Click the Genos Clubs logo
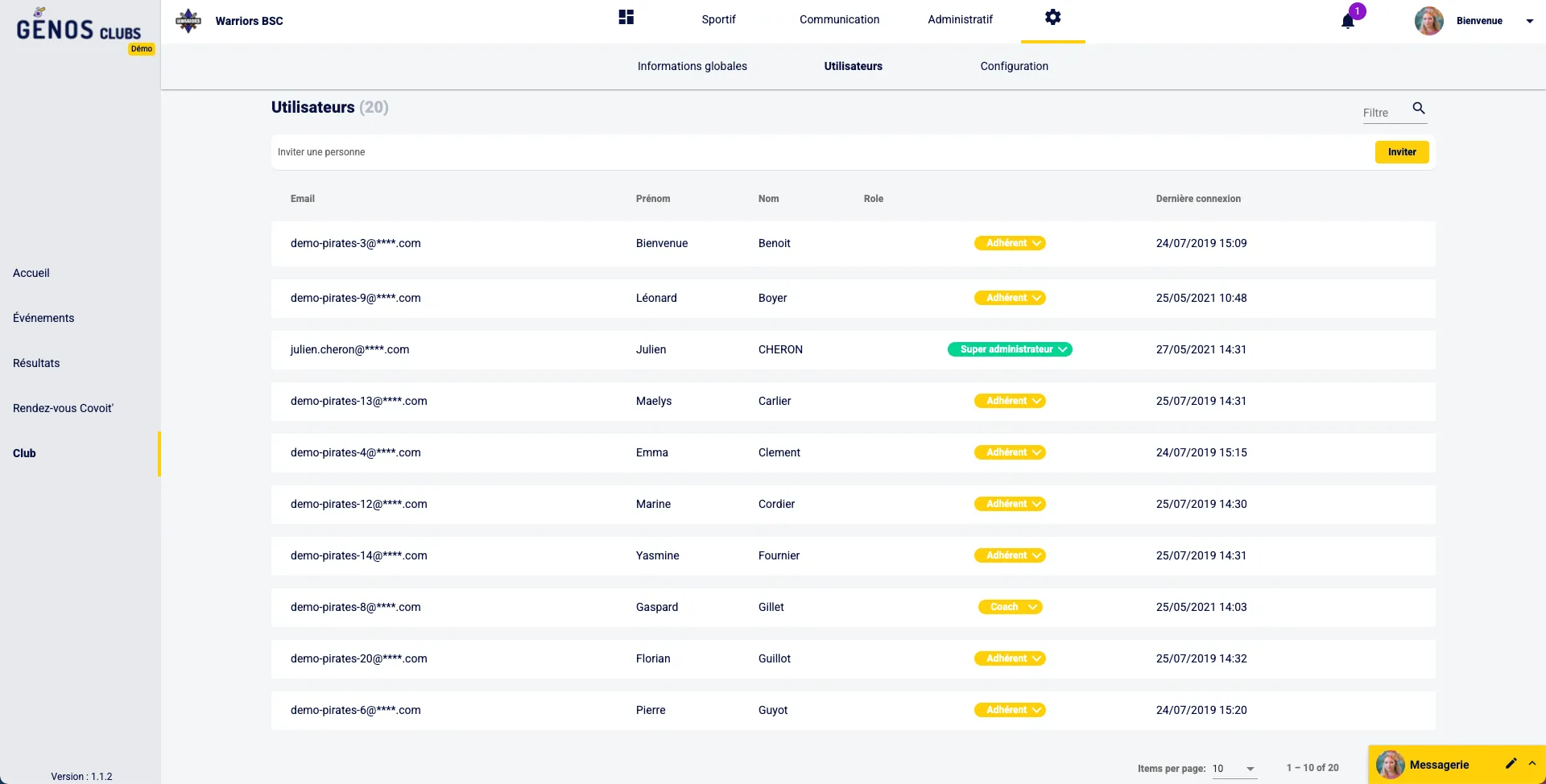The image size is (1546, 784). click(x=79, y=29)
